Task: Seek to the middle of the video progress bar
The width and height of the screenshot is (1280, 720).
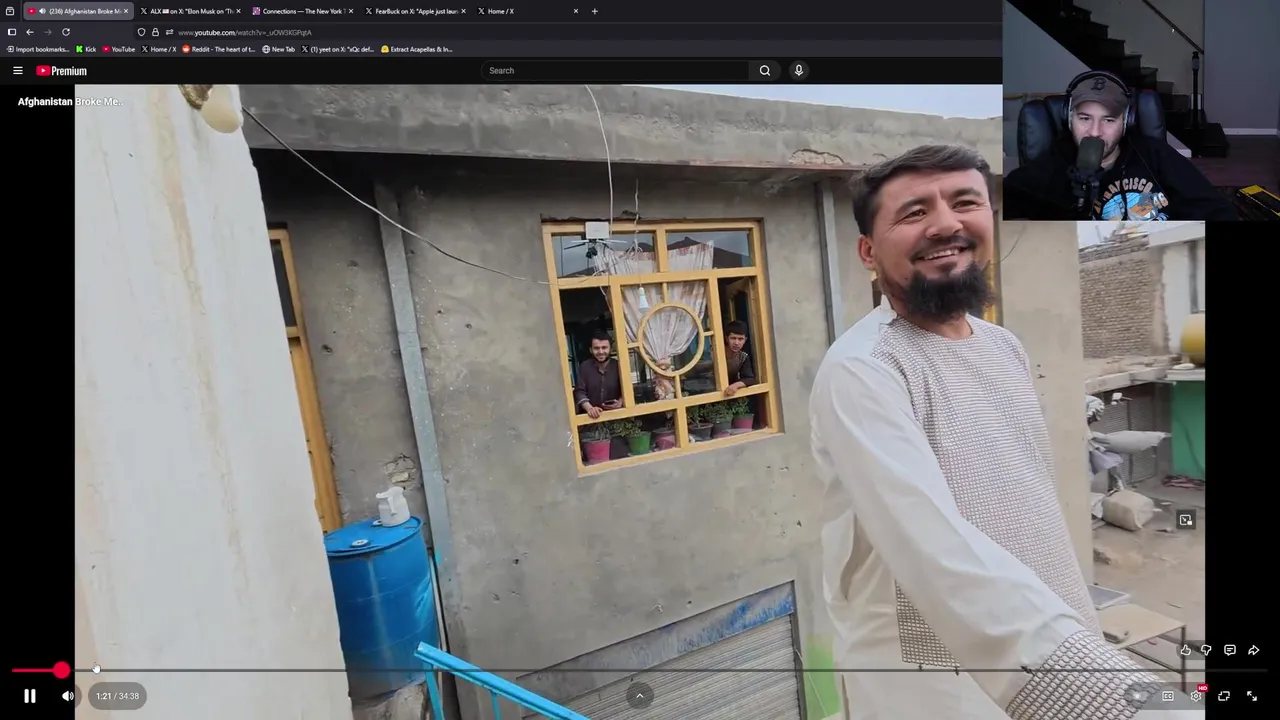Action: (640, 670)
